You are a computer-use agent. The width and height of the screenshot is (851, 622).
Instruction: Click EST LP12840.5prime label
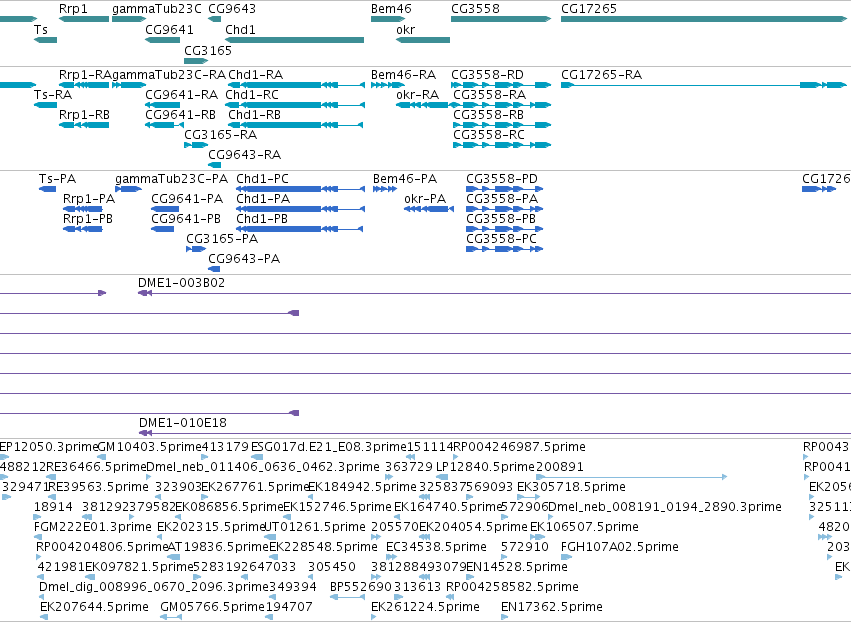pyautogui.click(x=485, y=467)
